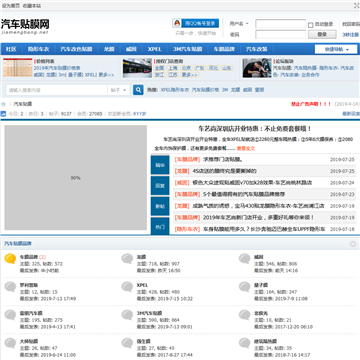The width and height of the screenshot is (360, 360).
Task: Click the 2019年汽车贴膜价格表 link
Action: click(x=57, y=68)
